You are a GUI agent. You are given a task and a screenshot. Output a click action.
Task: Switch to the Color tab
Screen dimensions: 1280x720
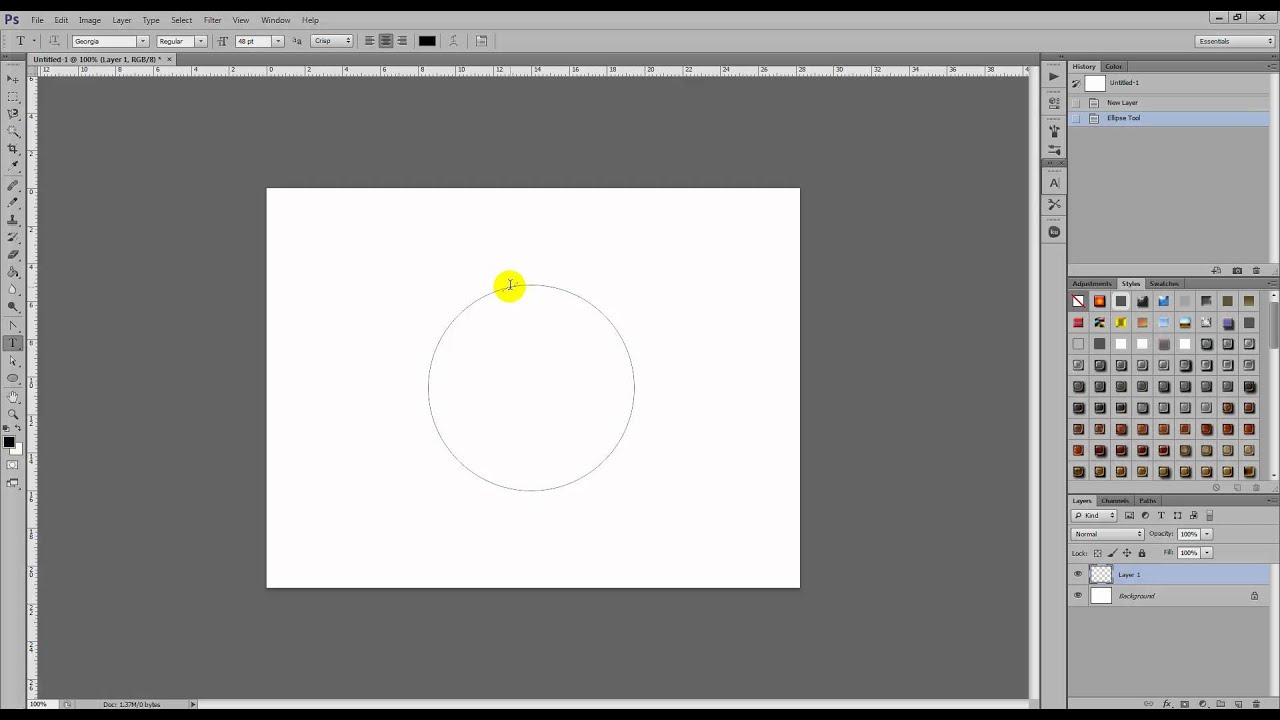[1113, 66]
